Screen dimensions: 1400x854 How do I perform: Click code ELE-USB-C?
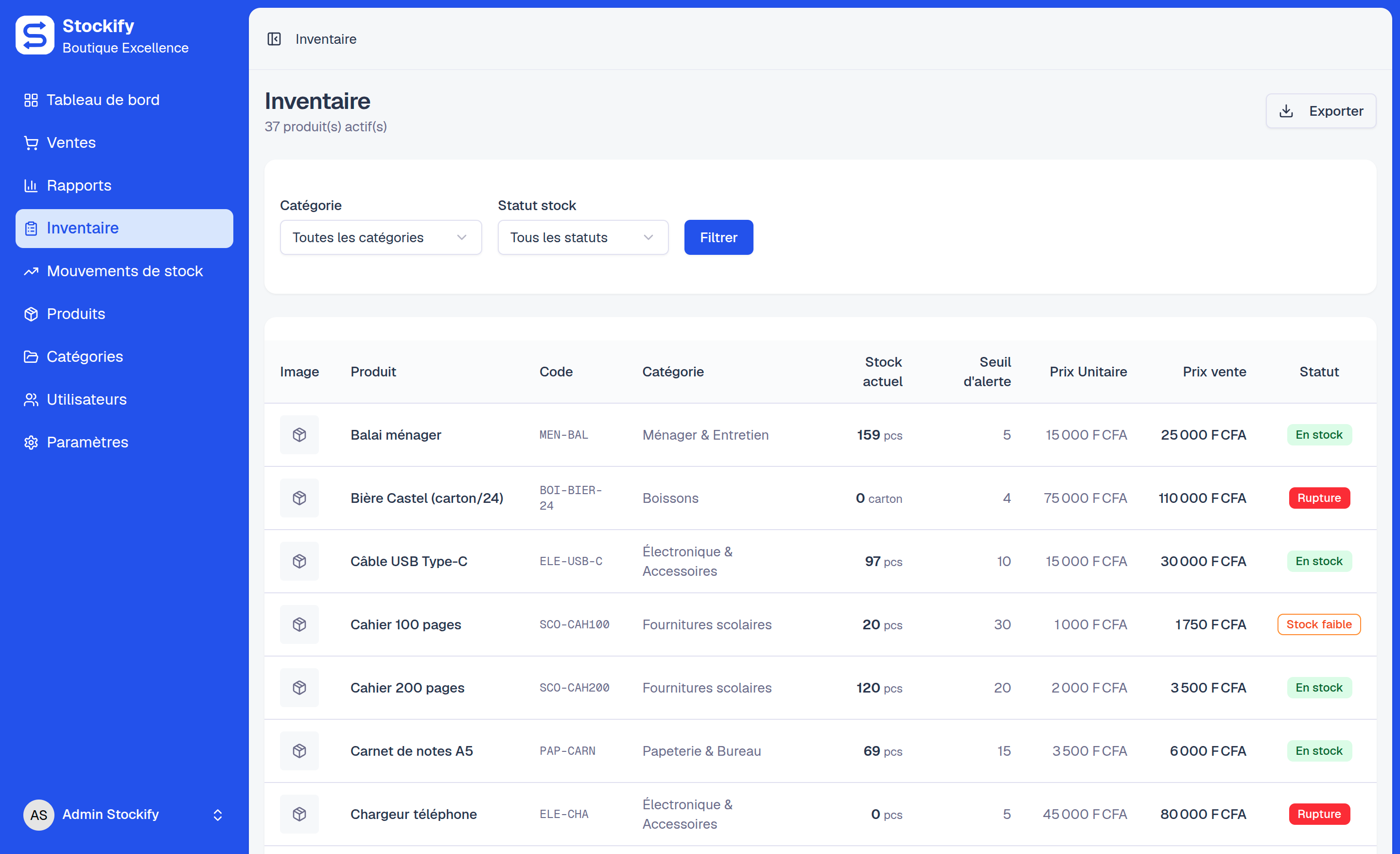pos(571,561)
